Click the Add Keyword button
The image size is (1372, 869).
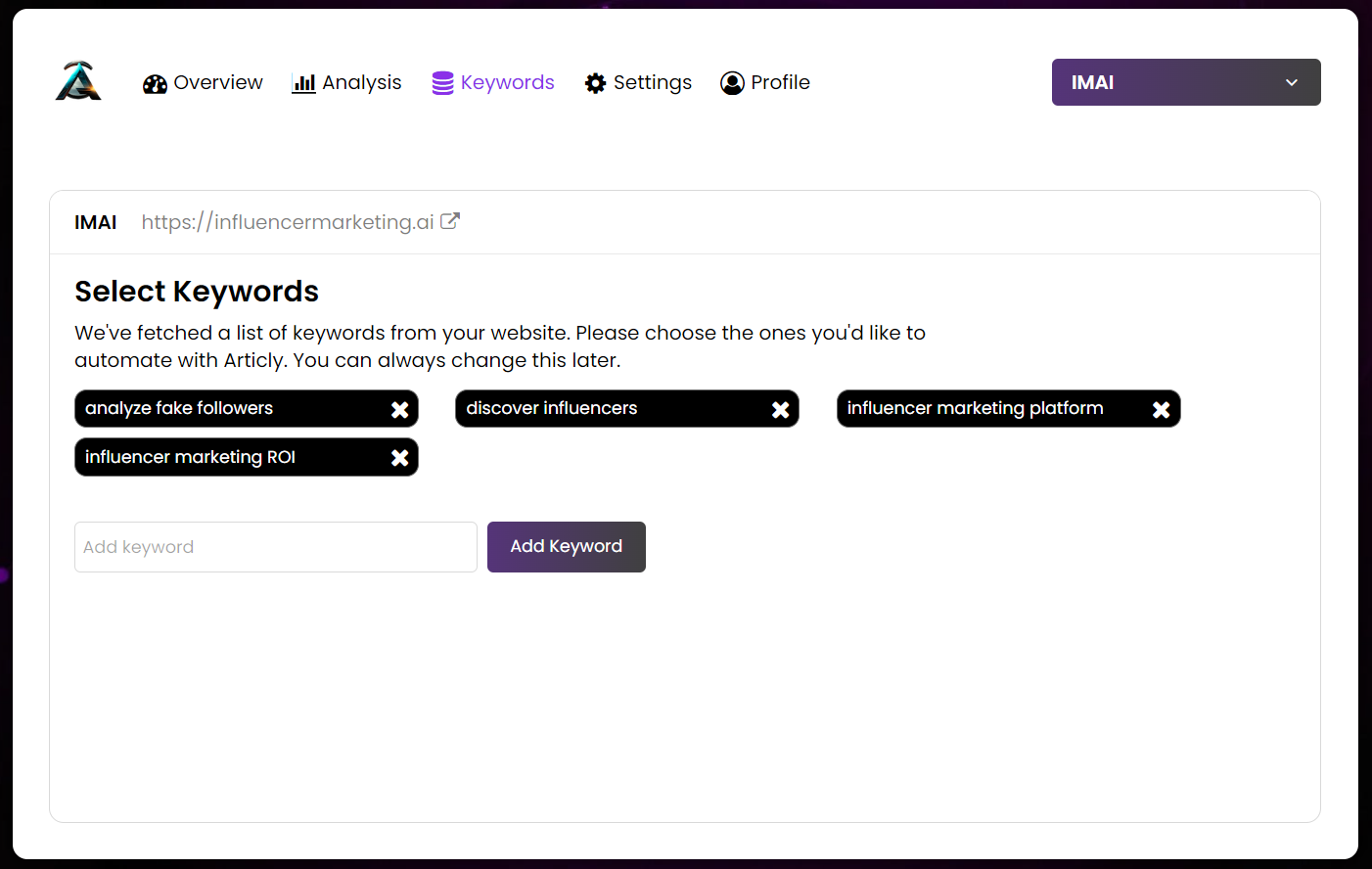(x=567, y=547)
